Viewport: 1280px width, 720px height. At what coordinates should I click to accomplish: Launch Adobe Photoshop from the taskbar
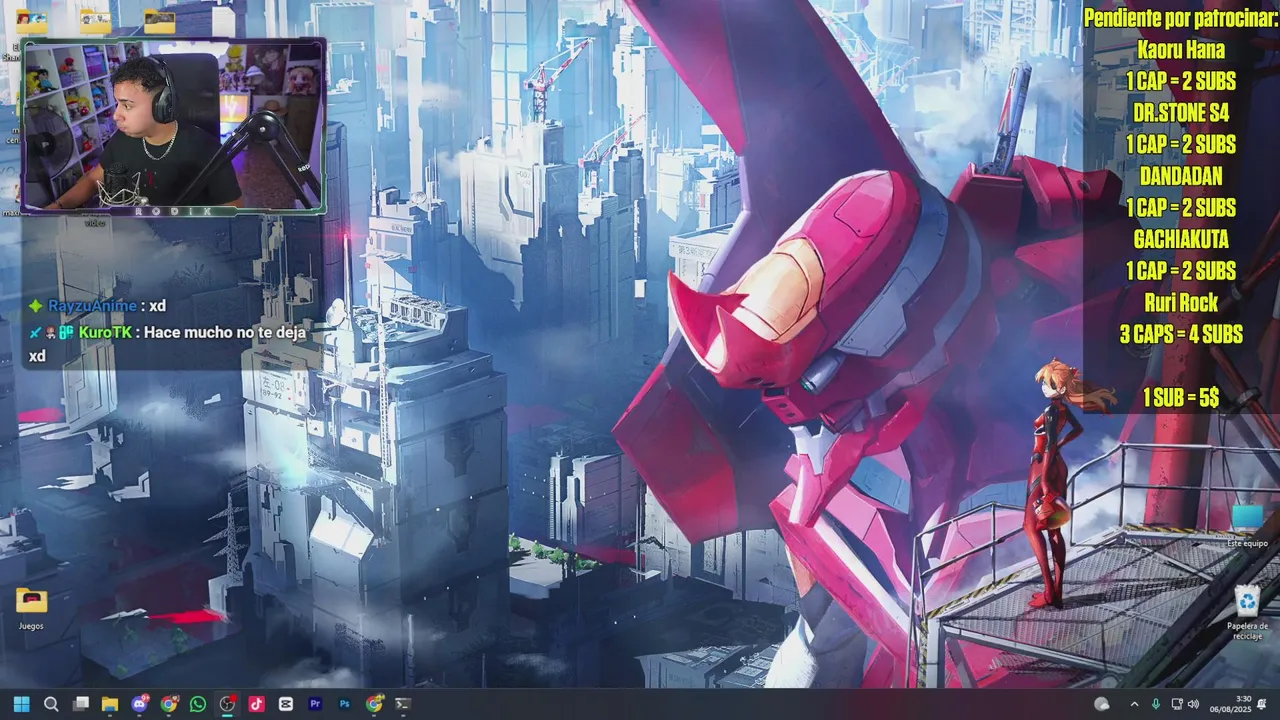pyautogui.click(x=345, y=704)
